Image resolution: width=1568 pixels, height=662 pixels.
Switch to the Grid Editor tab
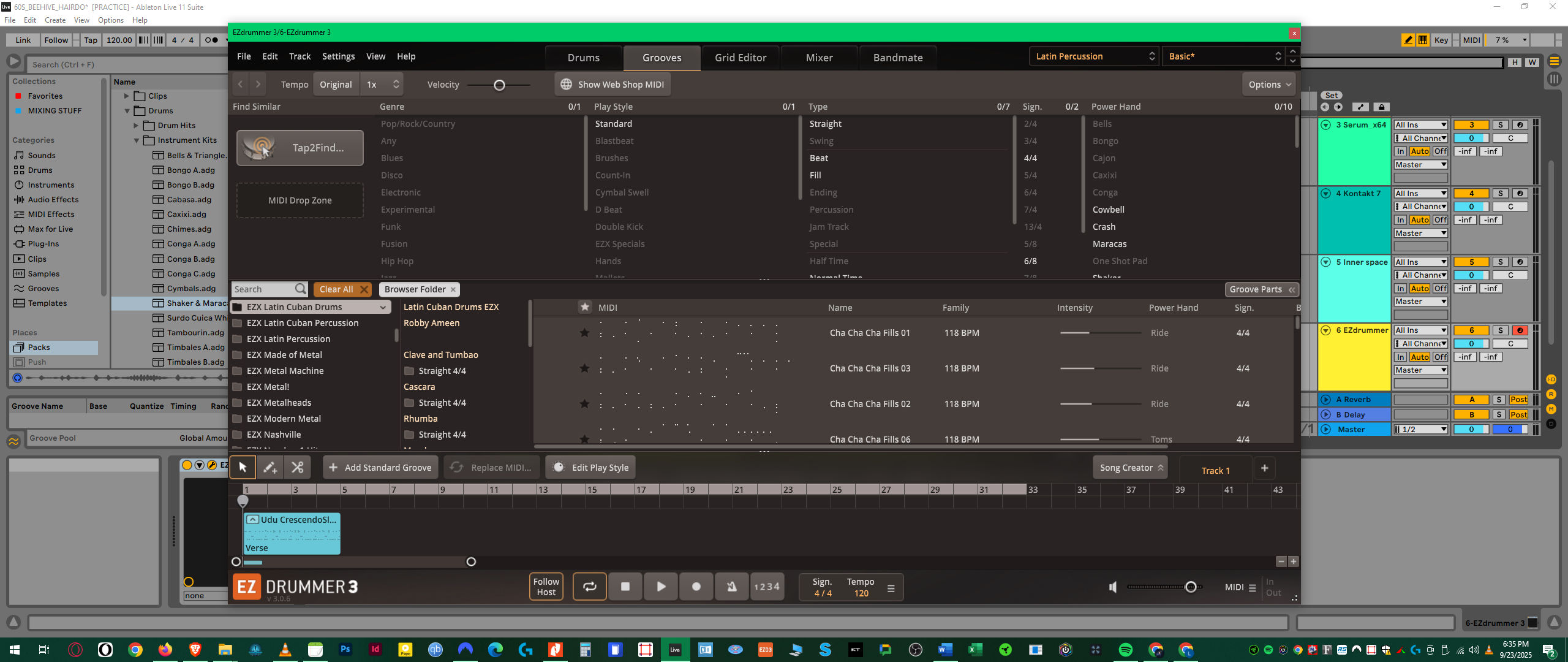(x=740, y=58)
